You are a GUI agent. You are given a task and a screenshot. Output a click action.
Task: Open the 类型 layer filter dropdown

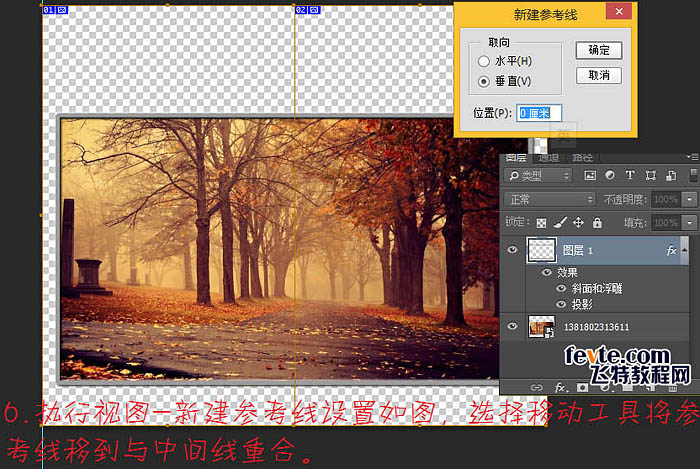pyautogui.click(x=538, y=176)
